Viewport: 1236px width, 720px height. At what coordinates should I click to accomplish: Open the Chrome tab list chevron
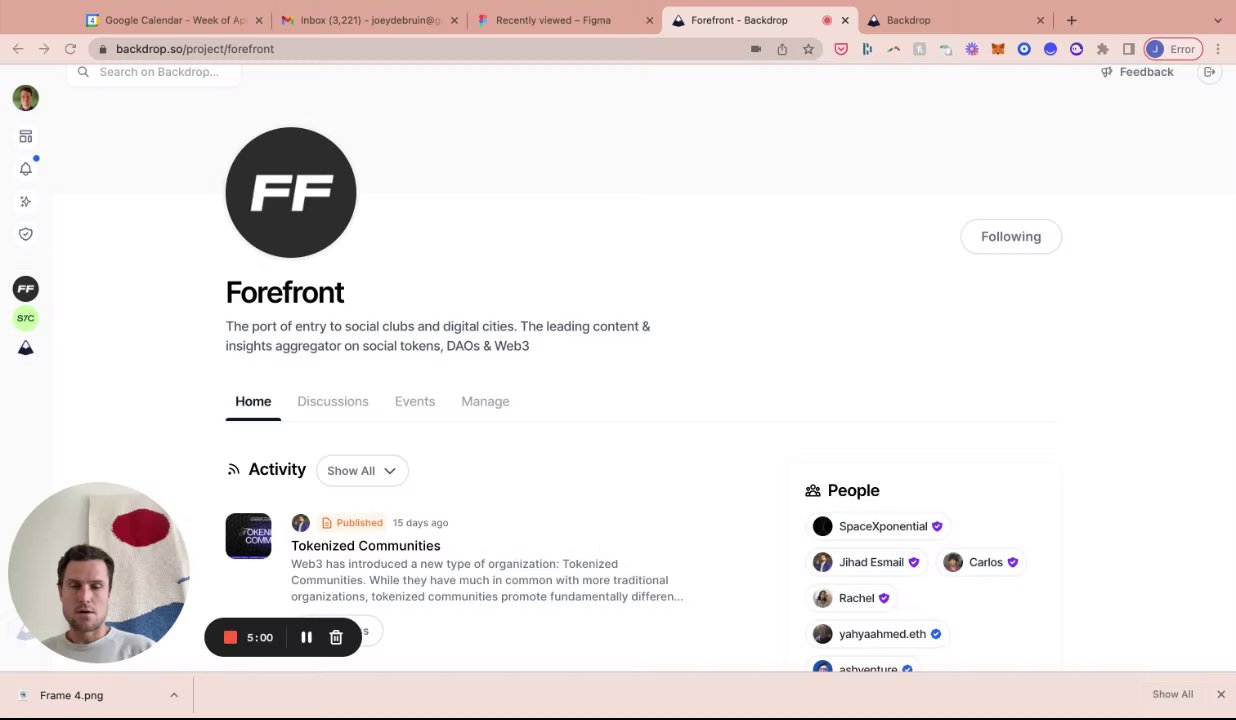1217,20
